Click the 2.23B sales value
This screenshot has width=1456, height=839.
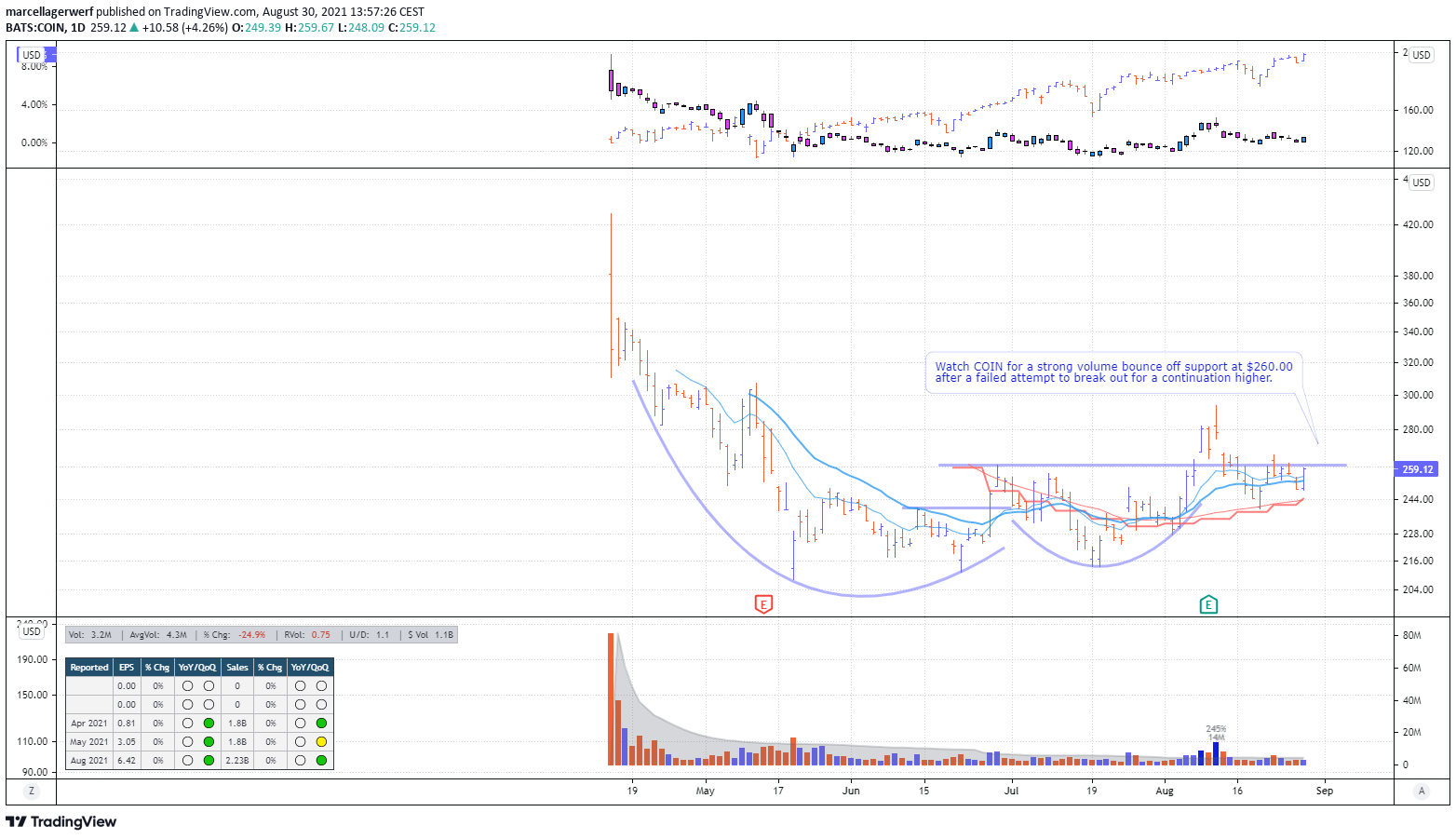click(x=237, y=760)
